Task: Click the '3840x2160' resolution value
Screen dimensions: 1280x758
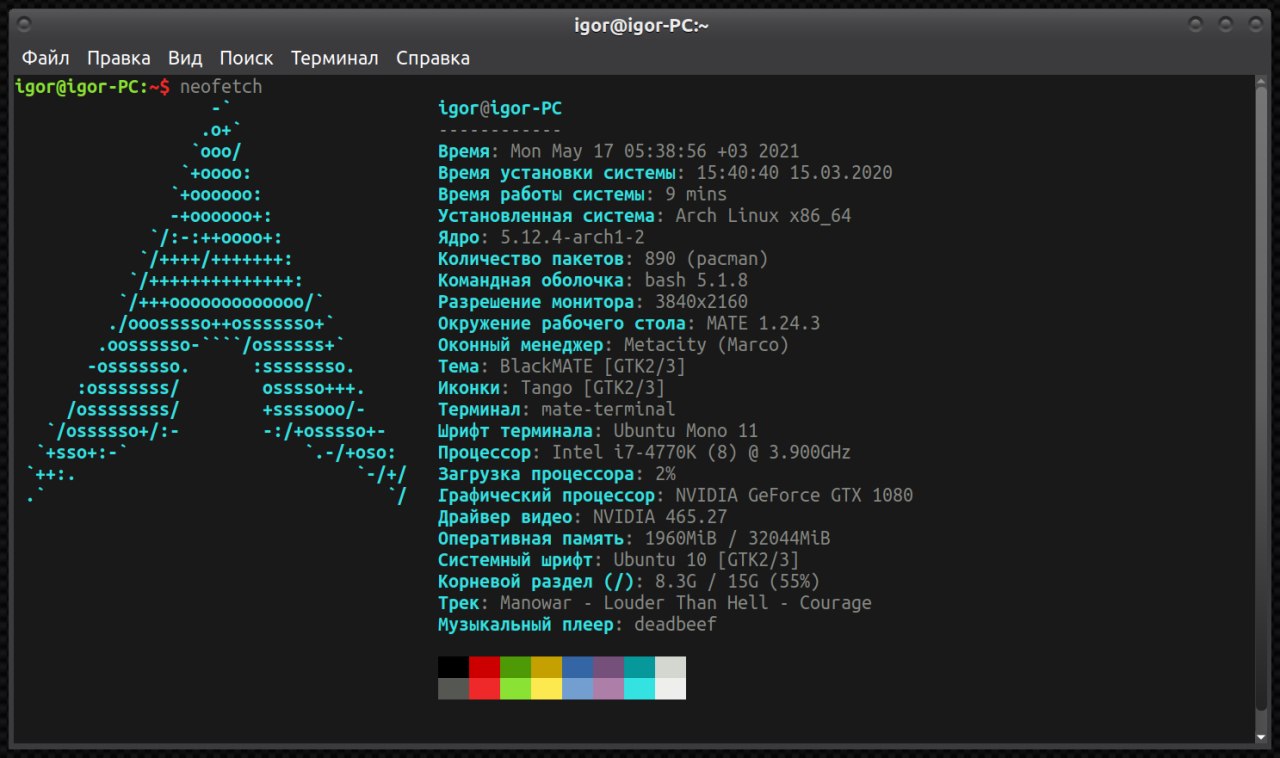Action: pyautogui.click(x=702, y=302)
